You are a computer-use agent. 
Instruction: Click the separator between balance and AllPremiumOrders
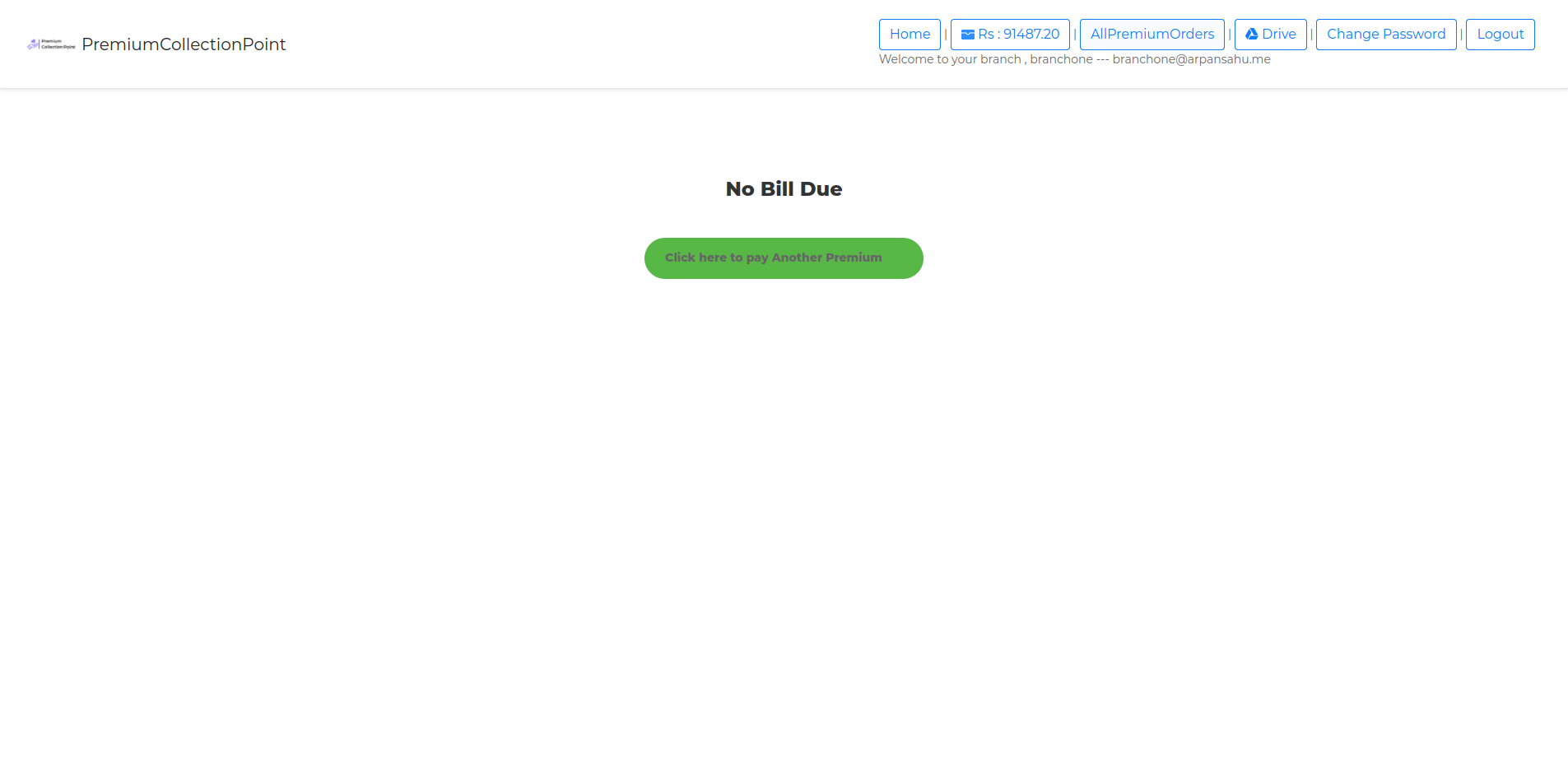click(1075, 35)
